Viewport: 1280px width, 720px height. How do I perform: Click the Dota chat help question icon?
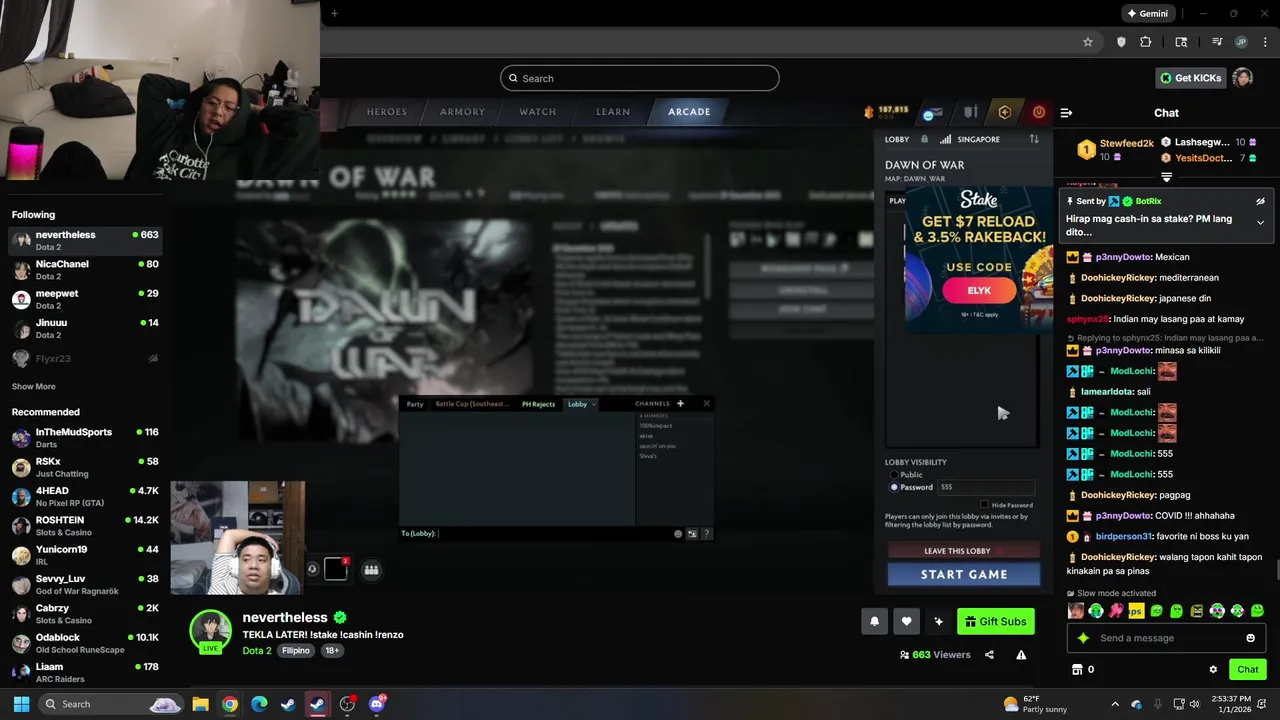tap(706, 534)
